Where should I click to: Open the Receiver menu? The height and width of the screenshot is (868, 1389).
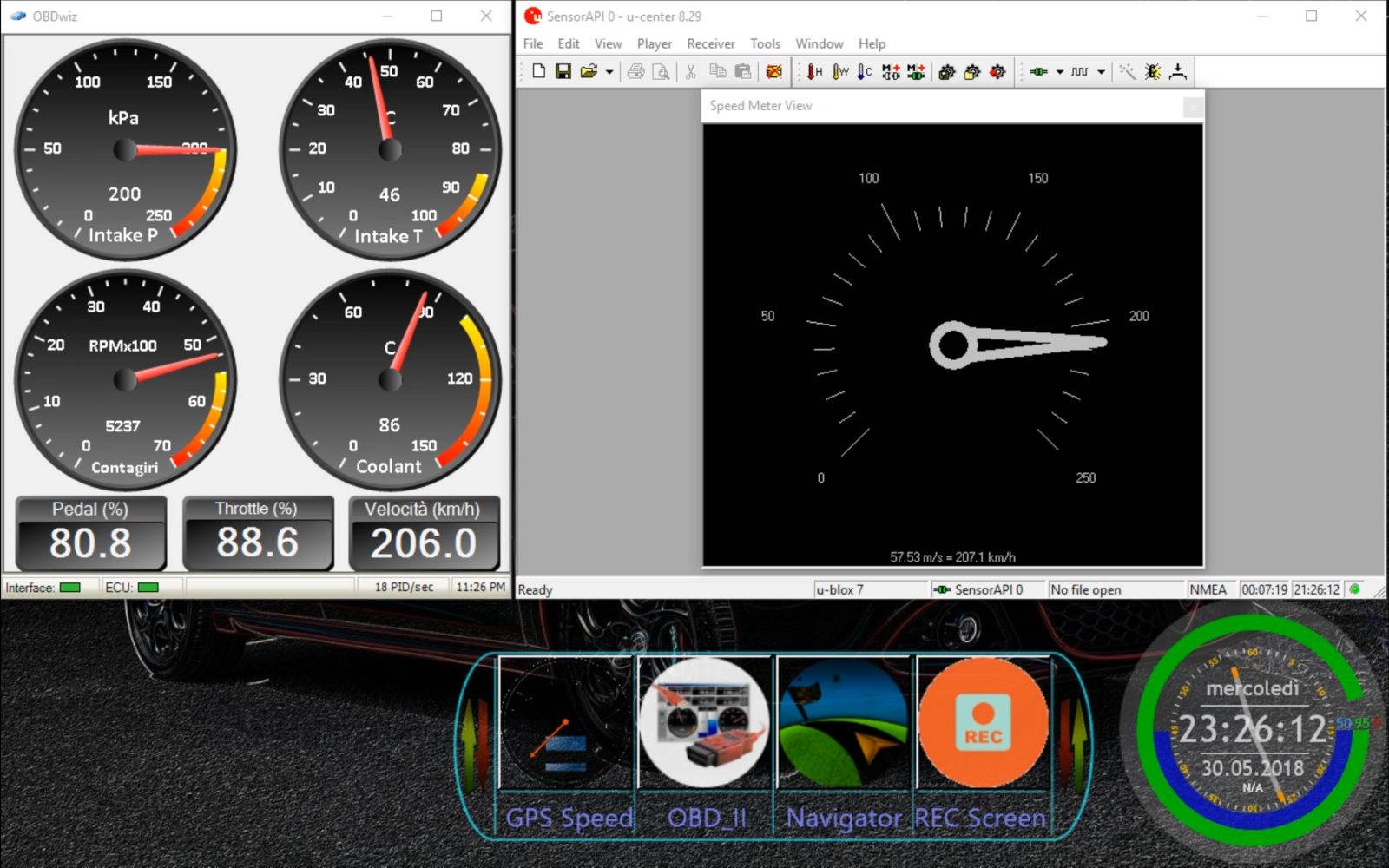pos(710,43)
